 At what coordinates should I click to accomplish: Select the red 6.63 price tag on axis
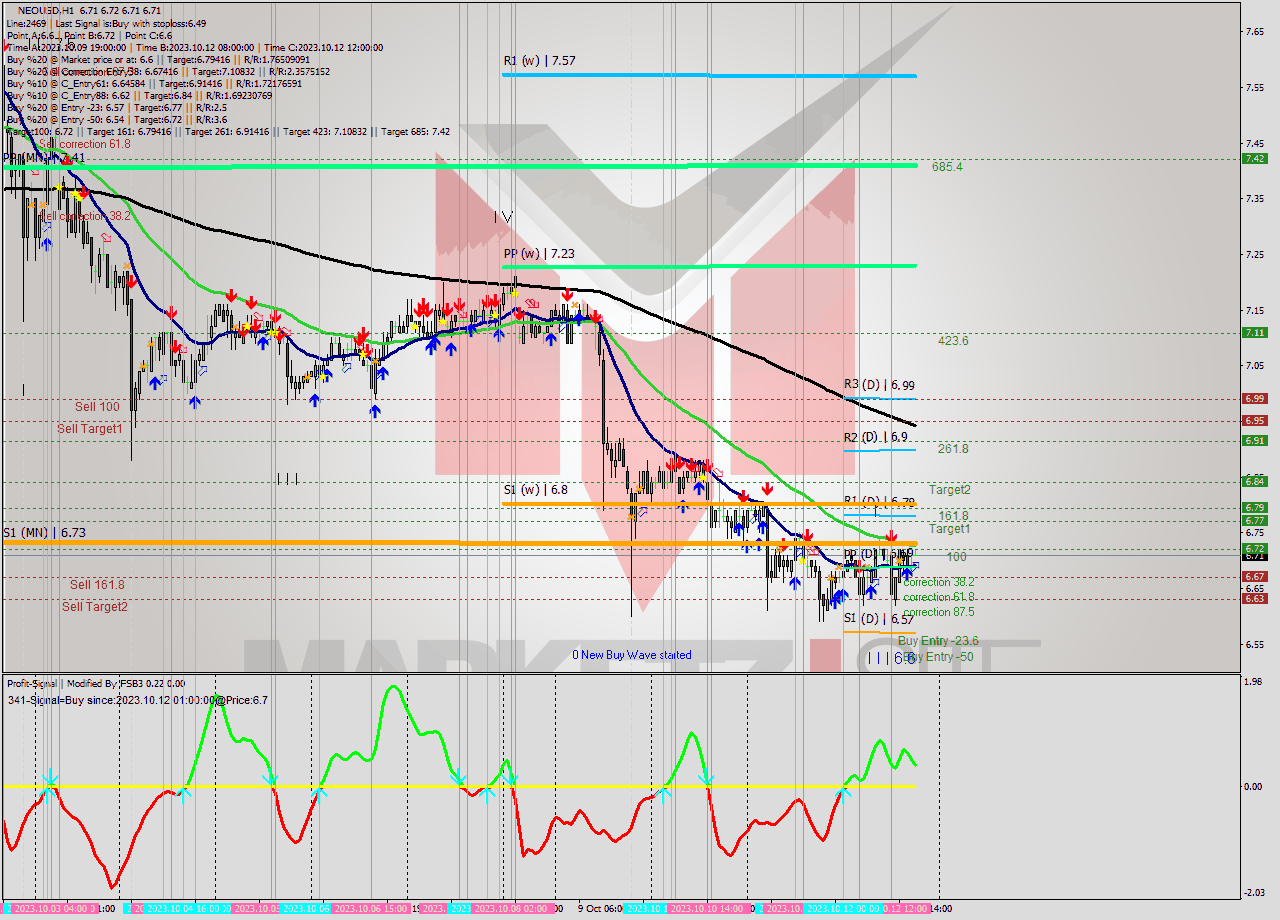click(x=1255, y=599)
